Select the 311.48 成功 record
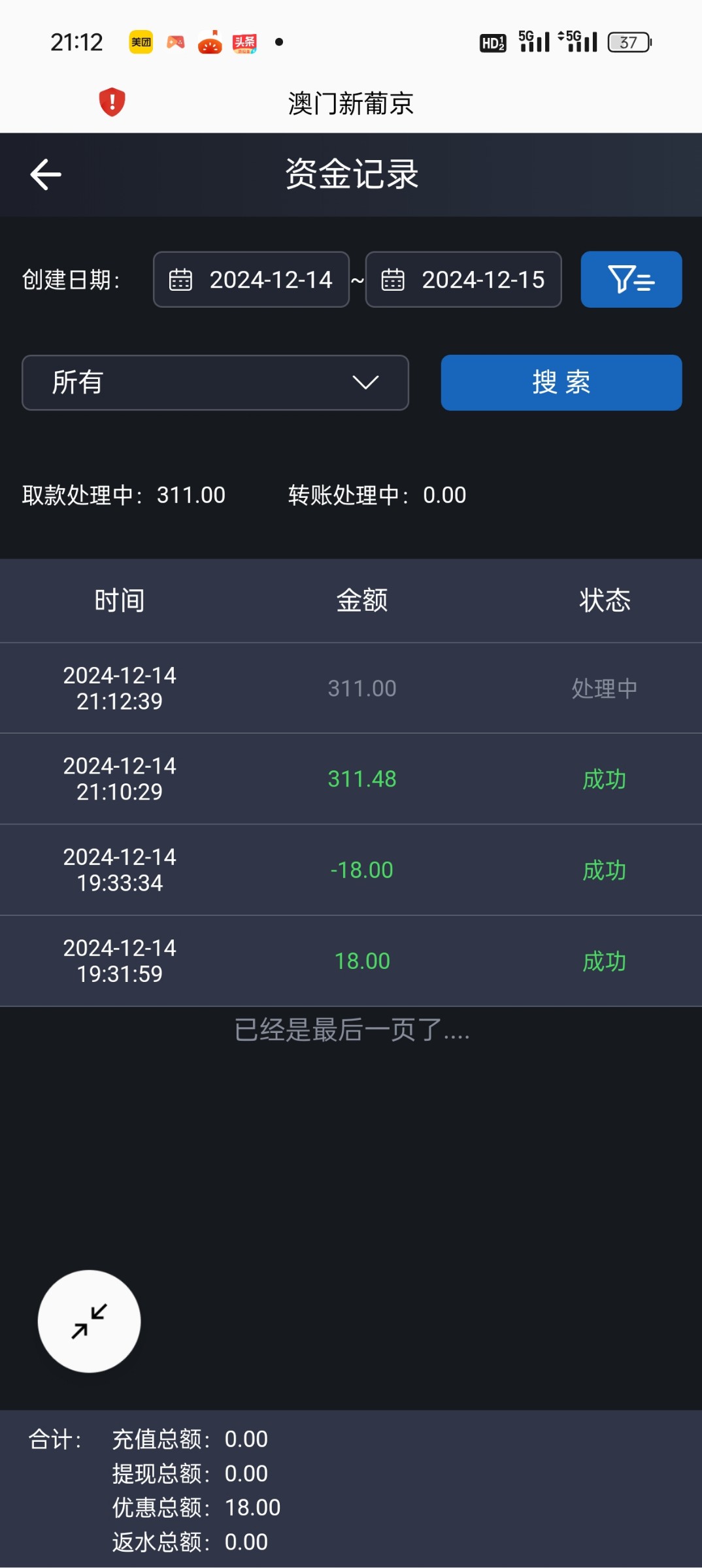 tap(351, 779)
